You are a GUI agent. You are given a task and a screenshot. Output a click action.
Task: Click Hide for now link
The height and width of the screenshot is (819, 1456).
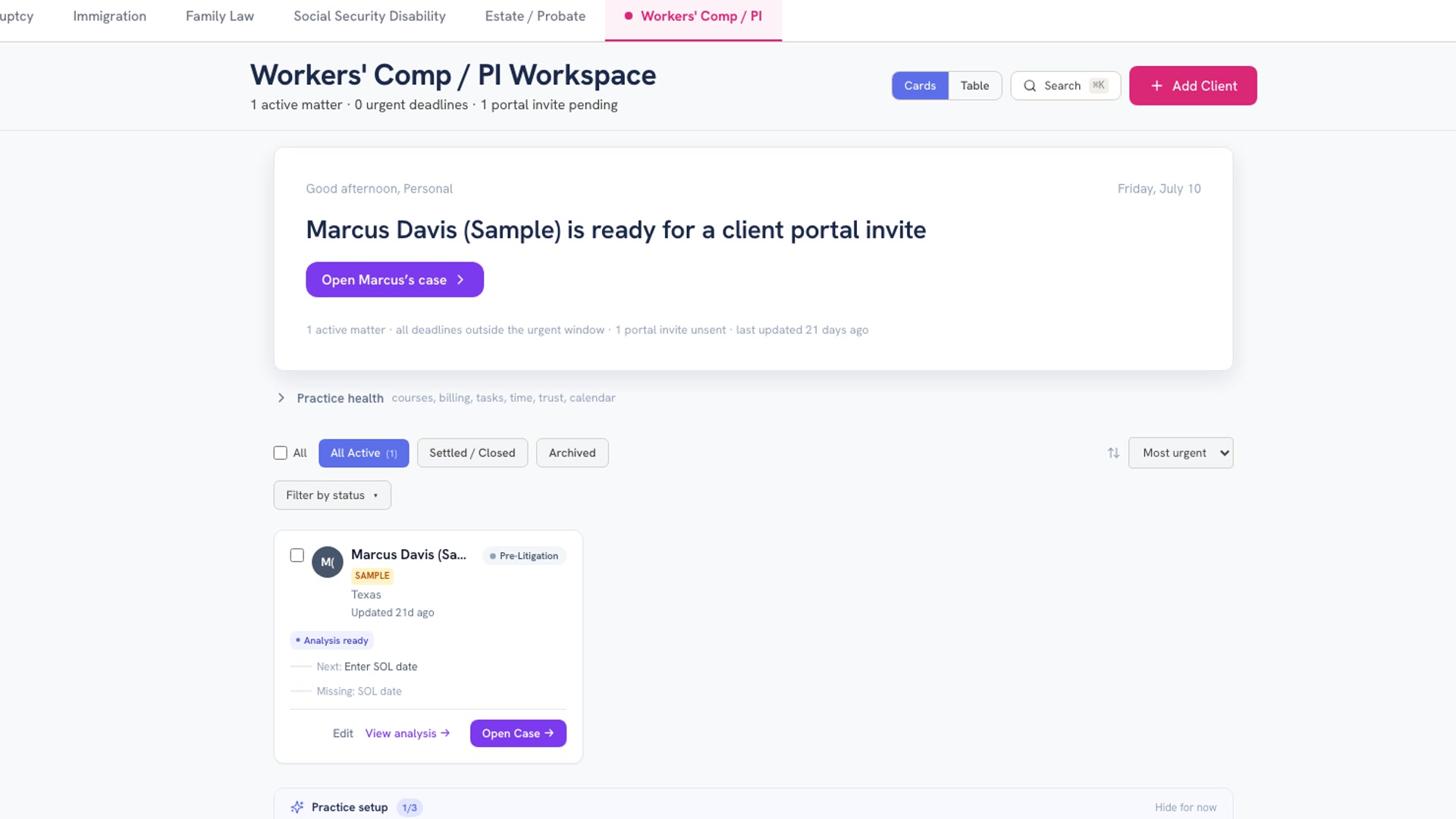(1185, 808)
